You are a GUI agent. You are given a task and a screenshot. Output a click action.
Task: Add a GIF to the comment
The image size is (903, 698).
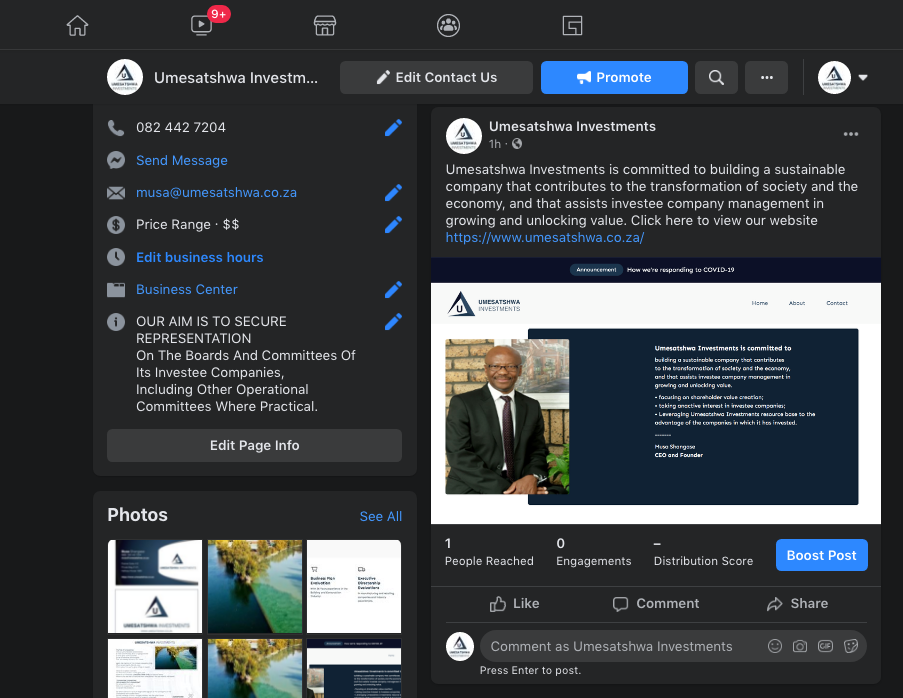[825, 646]
